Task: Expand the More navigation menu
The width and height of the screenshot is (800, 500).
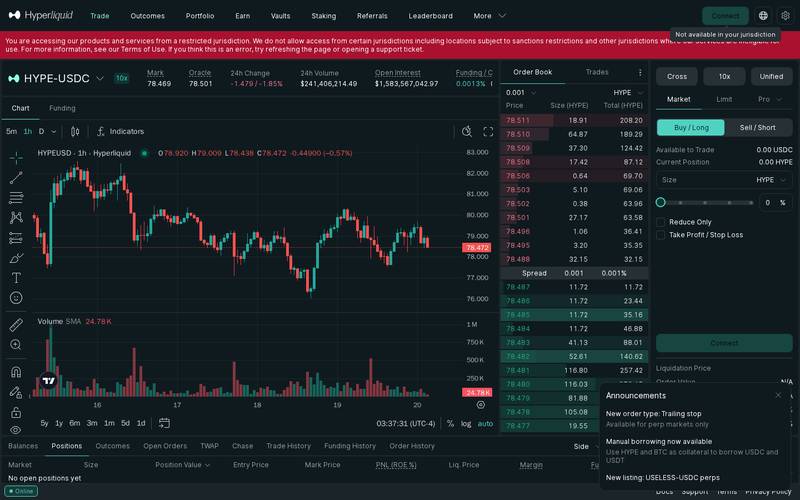Action: [489, 16]
